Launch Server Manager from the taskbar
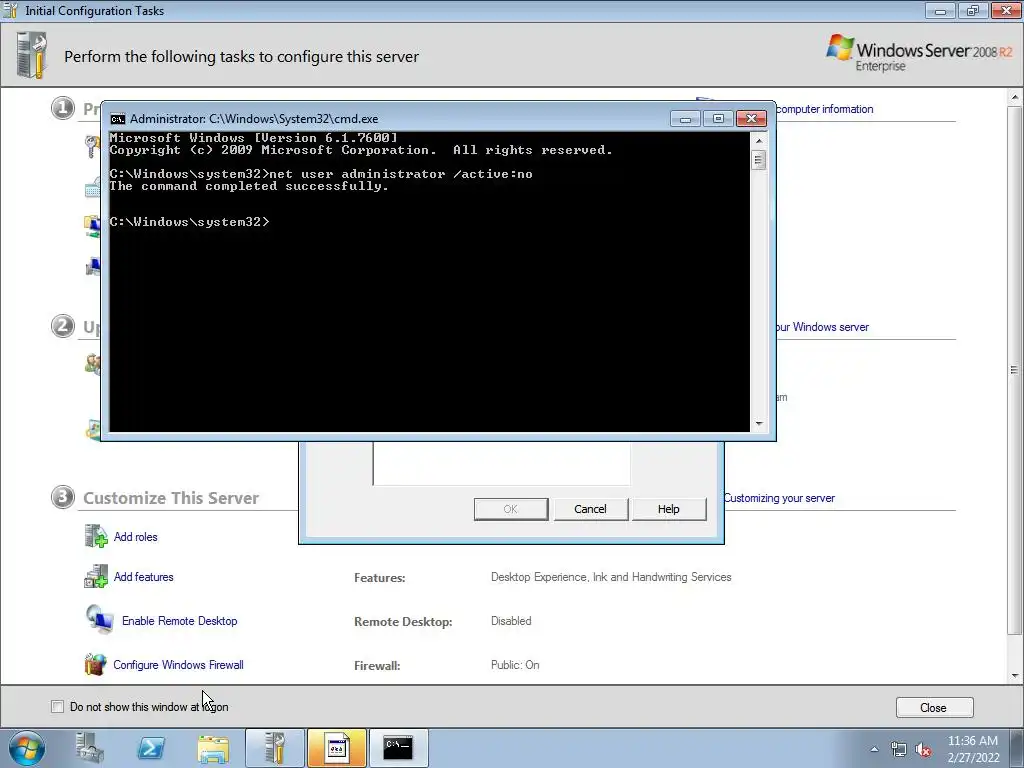1024x768 pixels. click(90, 748)
